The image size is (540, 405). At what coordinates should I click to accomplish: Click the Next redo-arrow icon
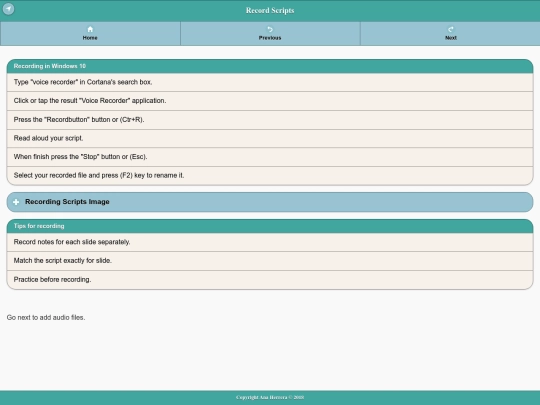[x=450, y=29]
